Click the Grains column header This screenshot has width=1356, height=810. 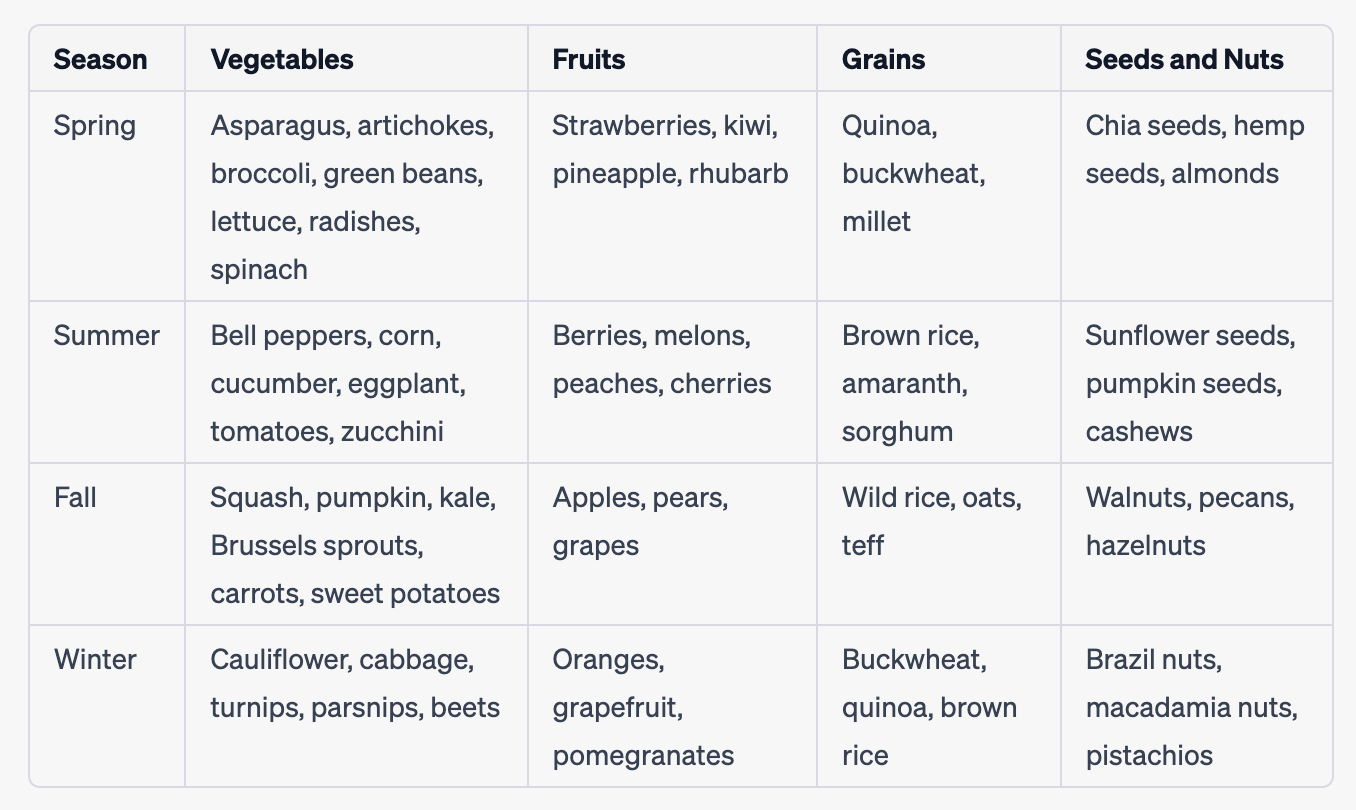point(883,59)
